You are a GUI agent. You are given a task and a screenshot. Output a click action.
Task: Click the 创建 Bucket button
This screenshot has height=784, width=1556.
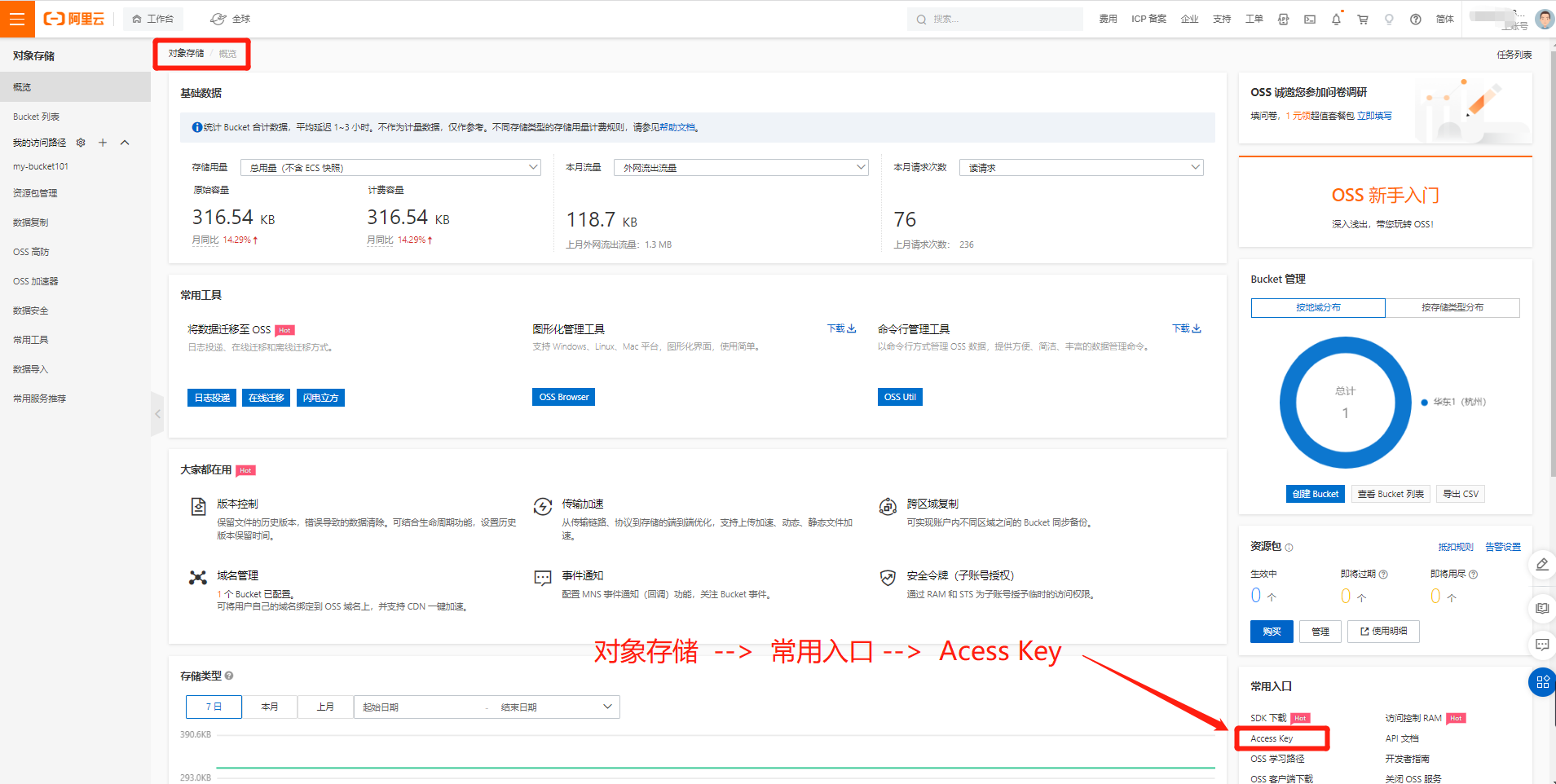coord(1315,494)
